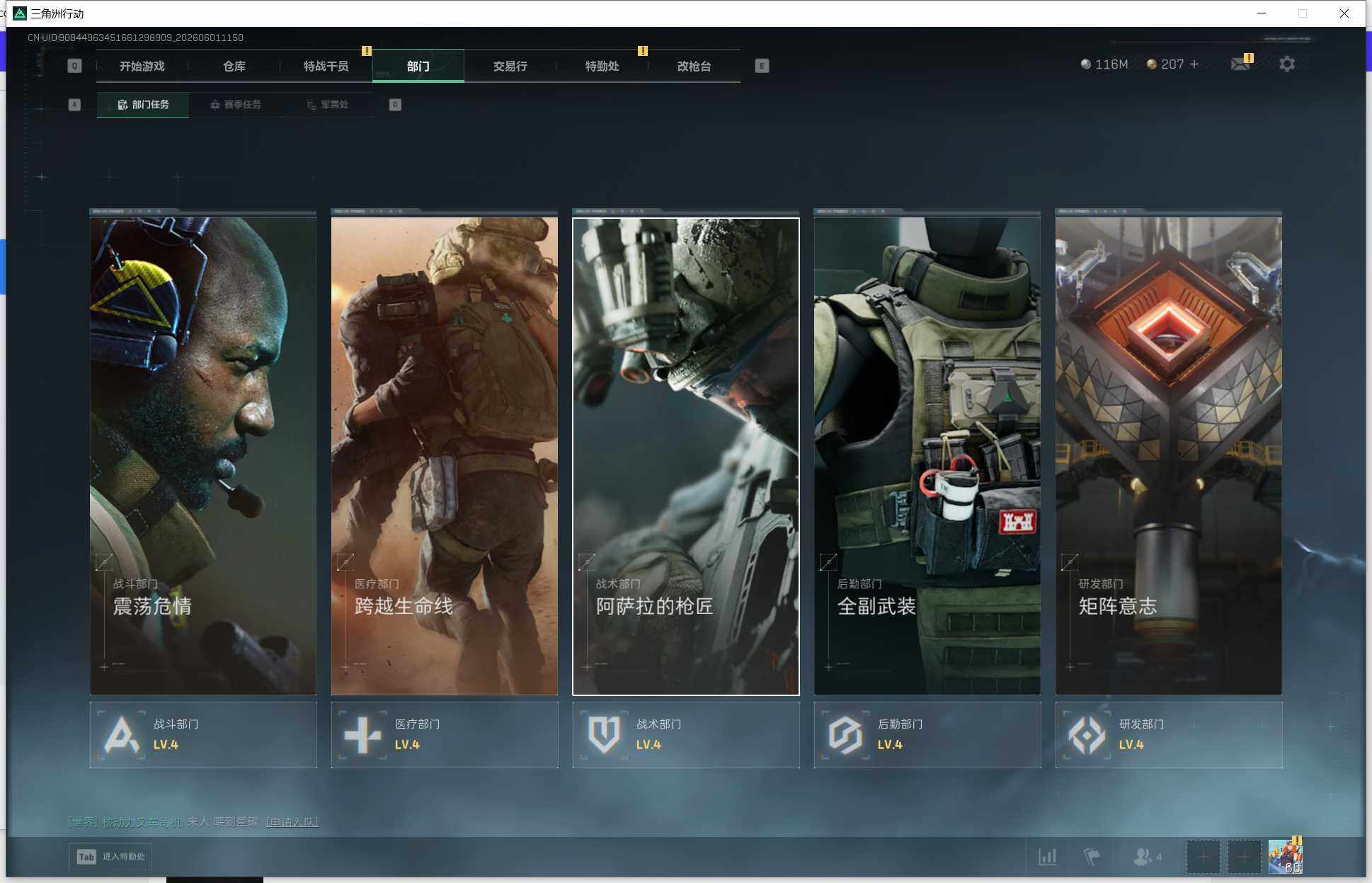This screenshot has height=883, width=1372.
Task: Click the 后勤部门 LV.4 button
Action: tap(927, 735)
